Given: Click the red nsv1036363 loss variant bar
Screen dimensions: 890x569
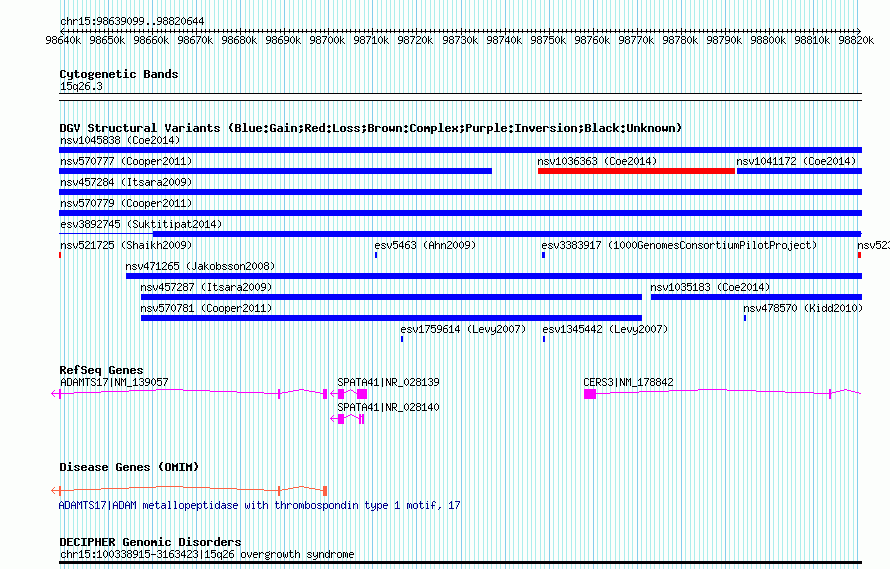Looking at the screenshot, I should coord(636,171).
